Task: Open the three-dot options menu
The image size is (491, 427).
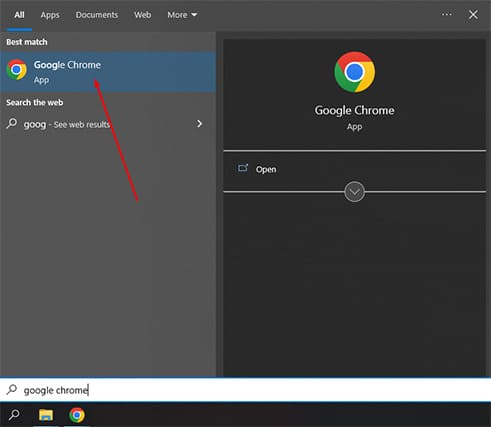Action: (x=446, y=15)
